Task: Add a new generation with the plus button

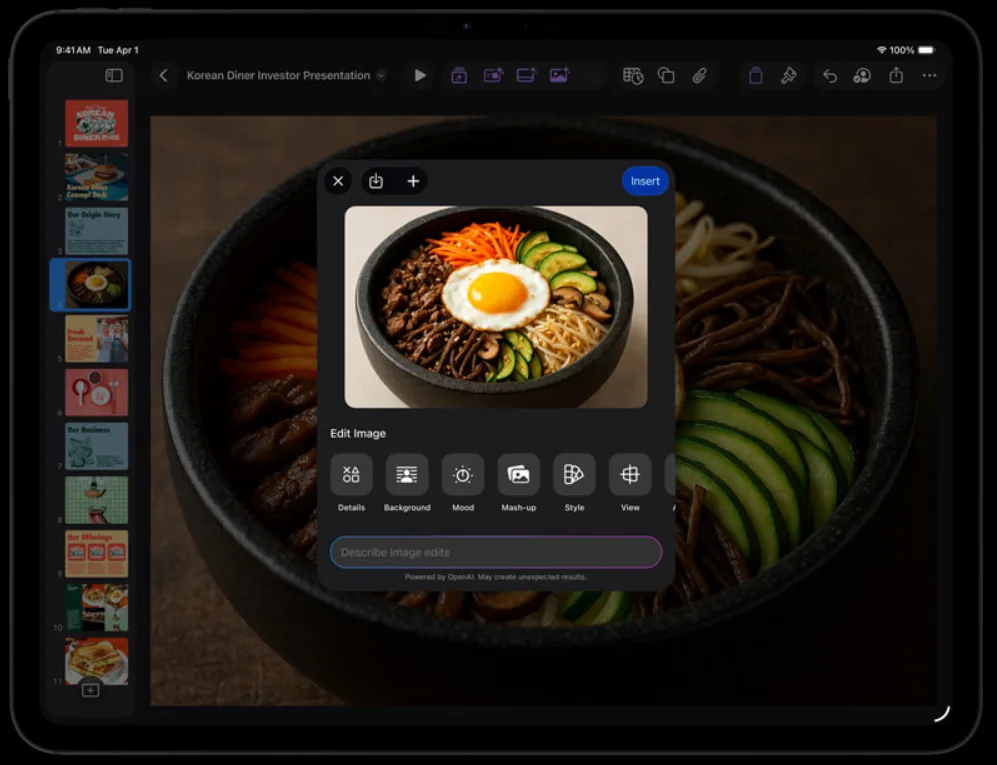Action: pos(413,181)
